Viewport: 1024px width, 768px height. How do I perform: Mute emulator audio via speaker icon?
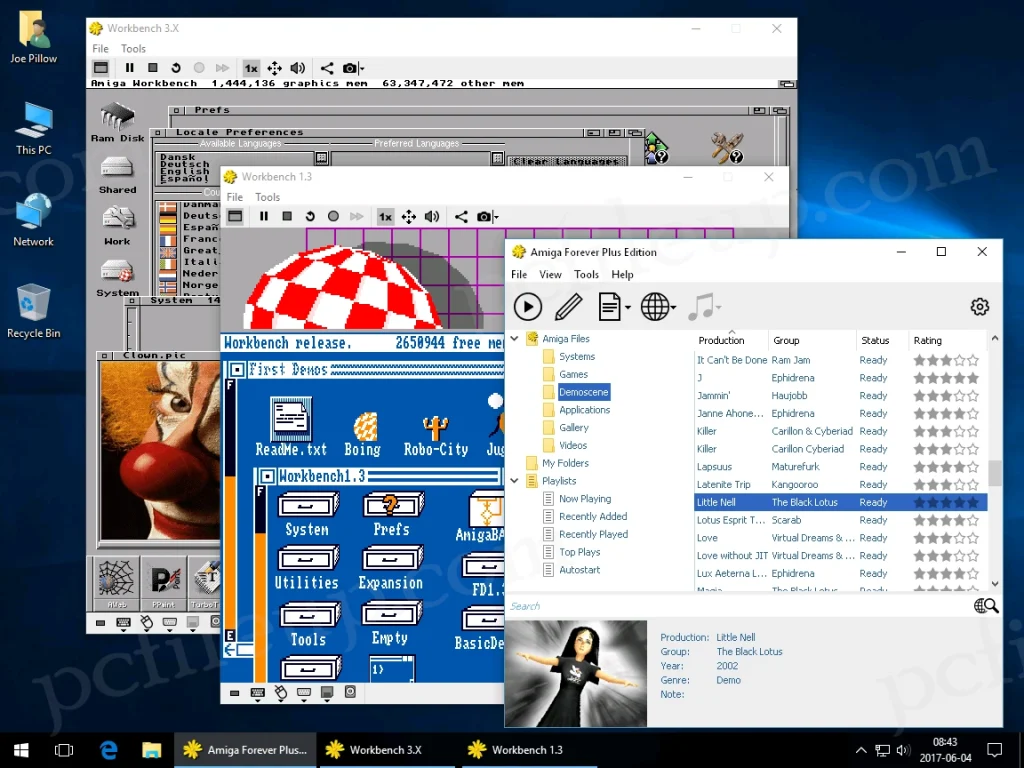coord(295,68)
